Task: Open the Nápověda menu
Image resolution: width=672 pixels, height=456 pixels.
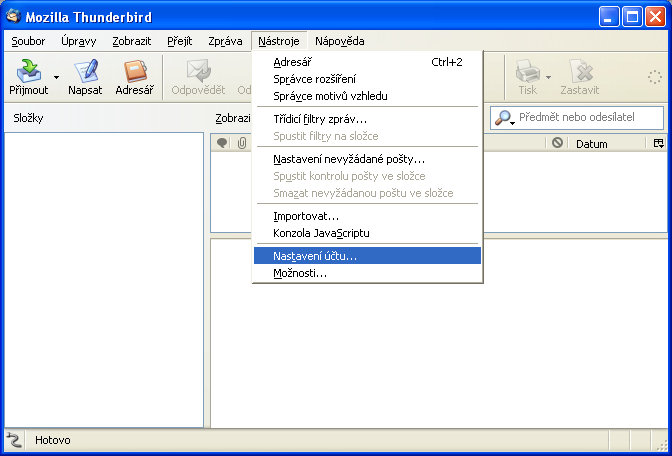Action: point(340,41)
